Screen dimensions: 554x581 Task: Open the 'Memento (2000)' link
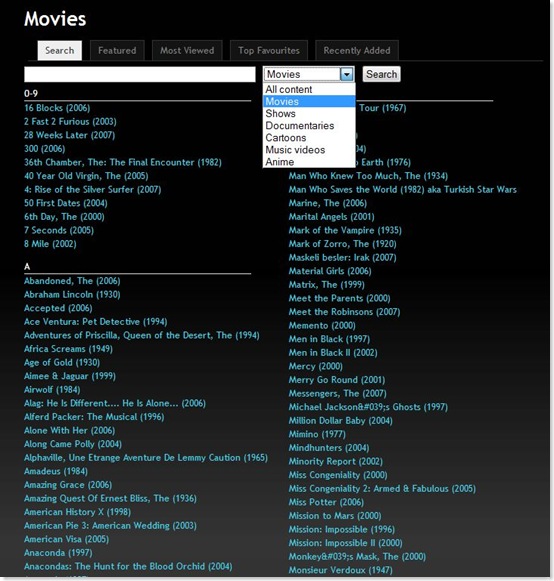pos(322,325)
